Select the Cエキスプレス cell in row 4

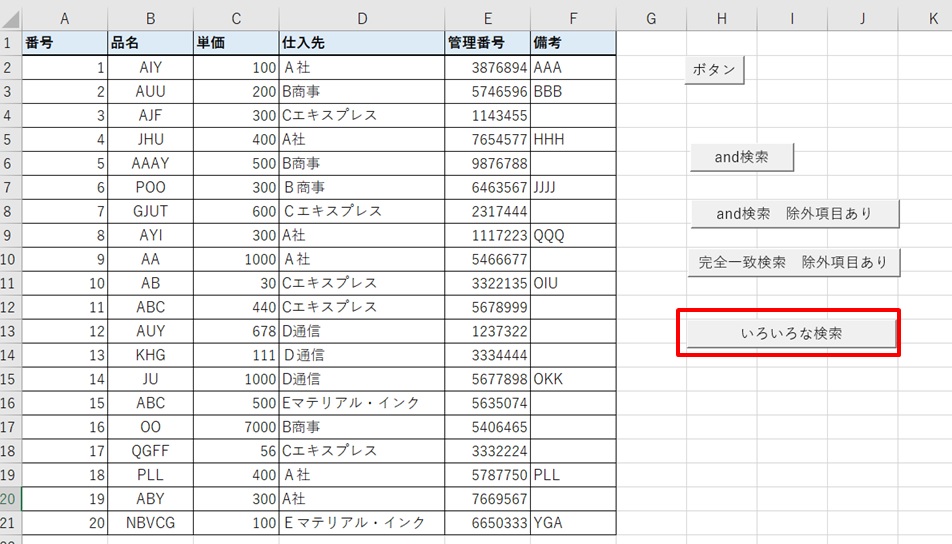click(x=362, y=115)
